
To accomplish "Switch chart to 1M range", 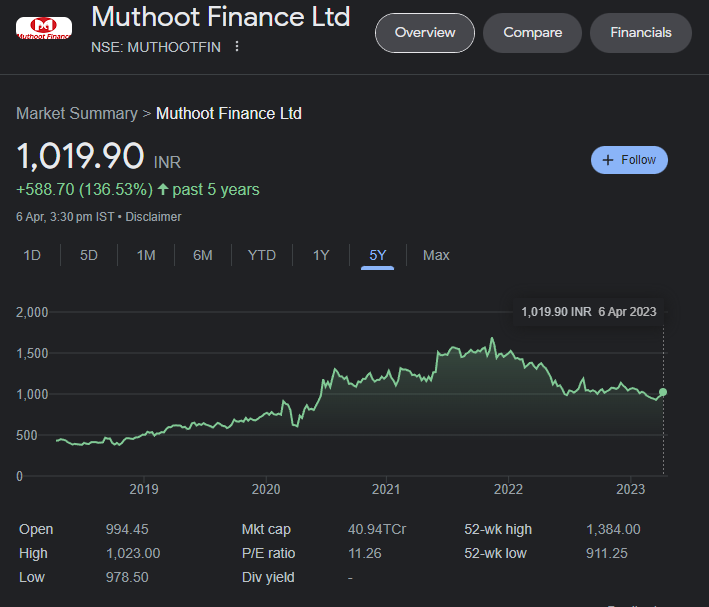I will (146, 255).
